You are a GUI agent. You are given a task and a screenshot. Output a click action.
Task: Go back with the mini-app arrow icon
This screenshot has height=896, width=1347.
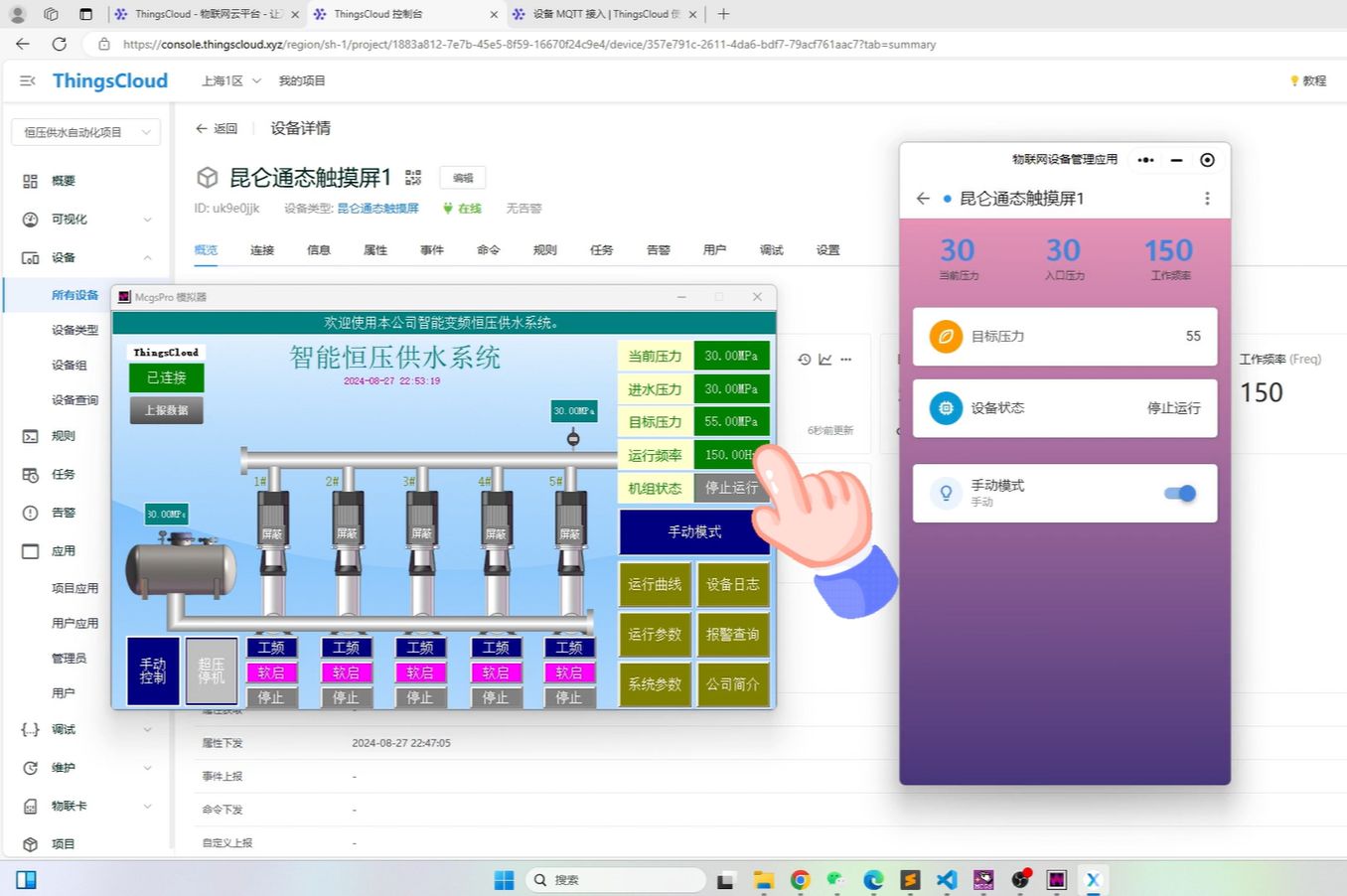pos(923,199)
